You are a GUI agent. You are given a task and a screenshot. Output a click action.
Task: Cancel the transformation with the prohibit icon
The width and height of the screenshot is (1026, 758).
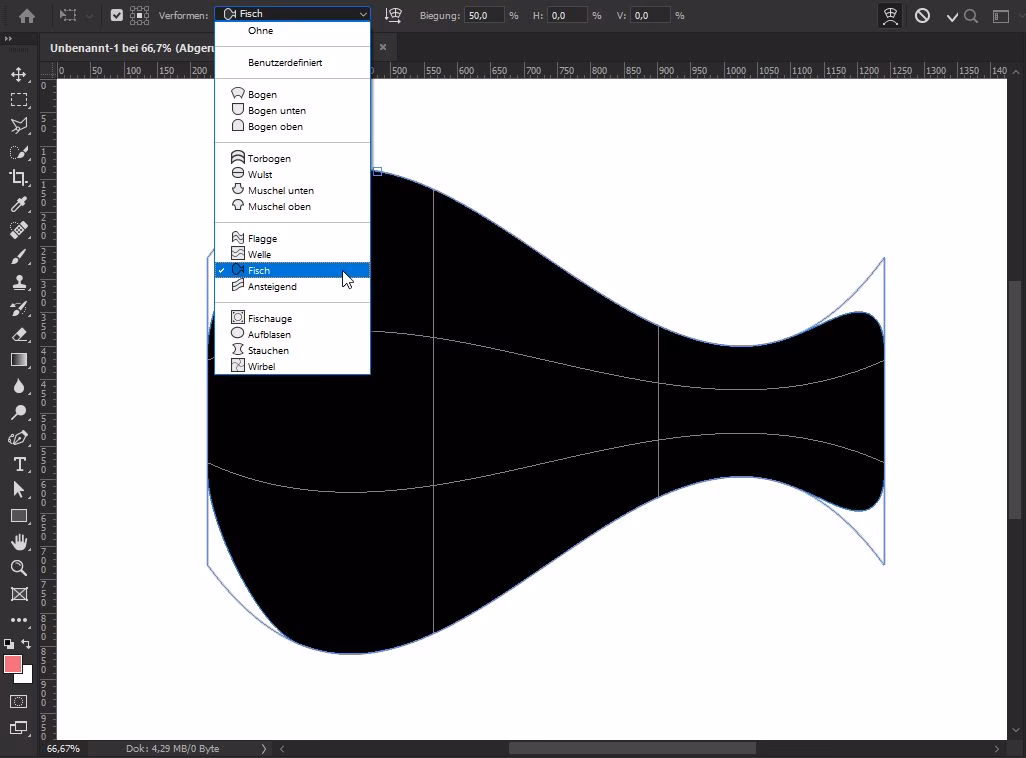point(922,15)
